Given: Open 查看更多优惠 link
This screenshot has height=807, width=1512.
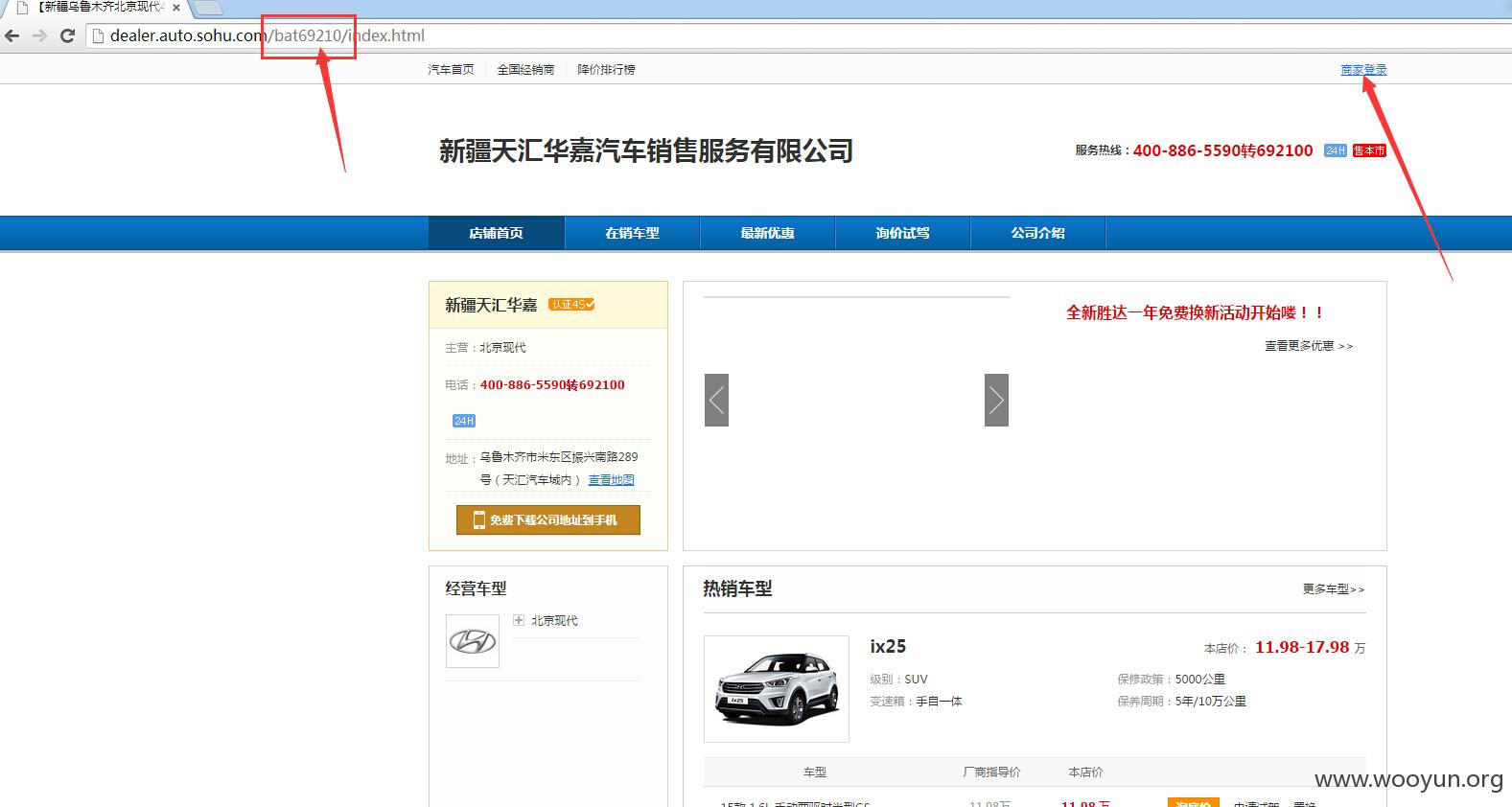Looking at the screenshot, I should coord(1309,346).
